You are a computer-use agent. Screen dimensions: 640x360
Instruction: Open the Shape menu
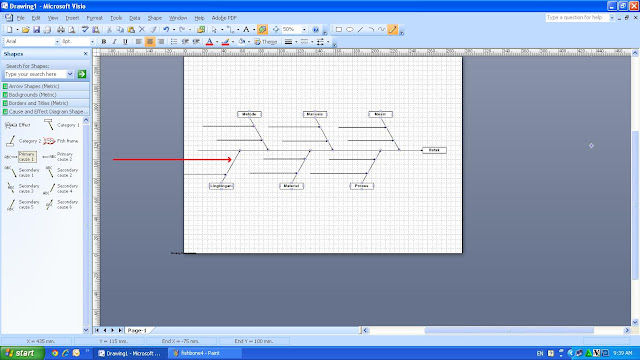point(155,18)
